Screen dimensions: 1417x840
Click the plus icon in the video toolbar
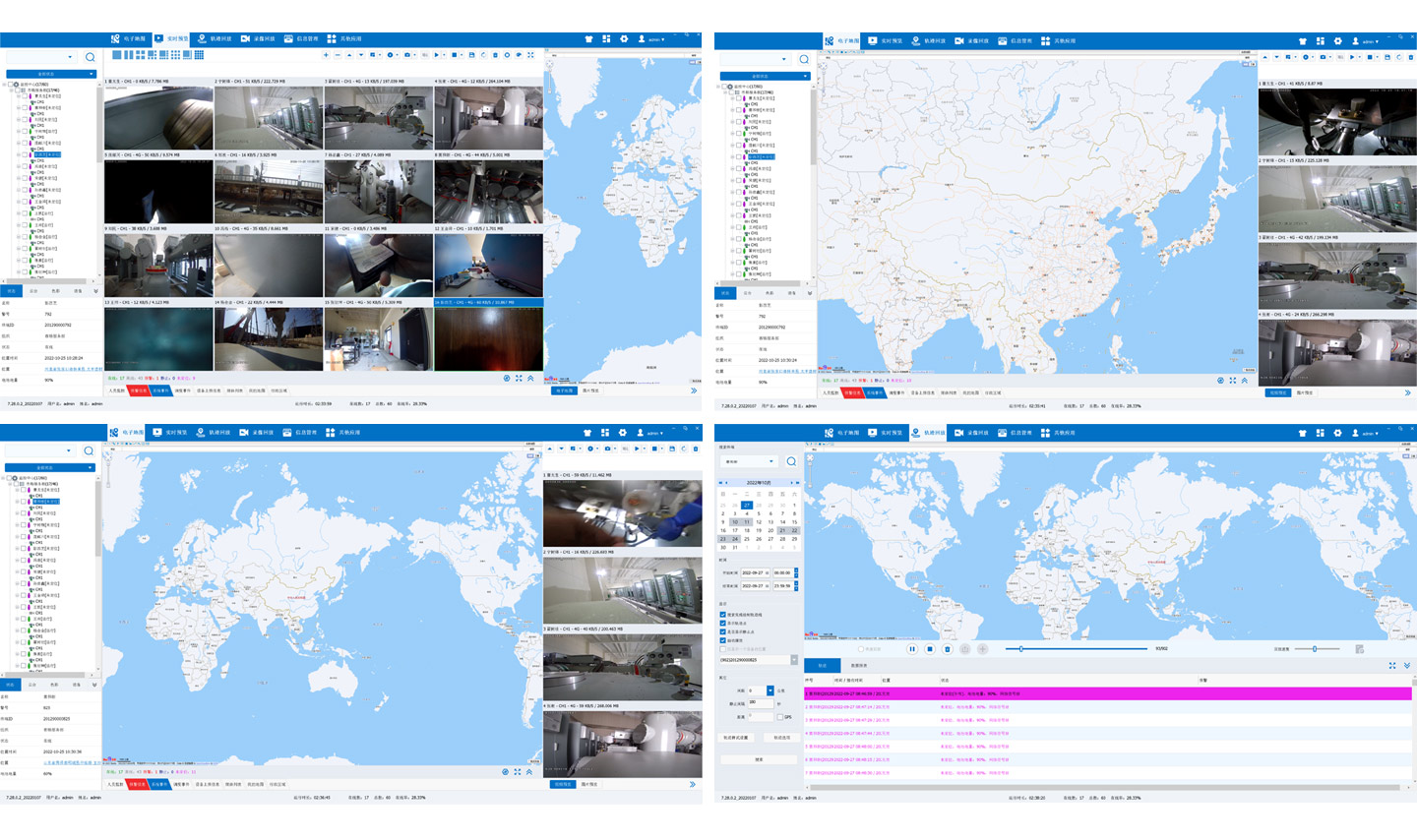click(x=327, y=55)
